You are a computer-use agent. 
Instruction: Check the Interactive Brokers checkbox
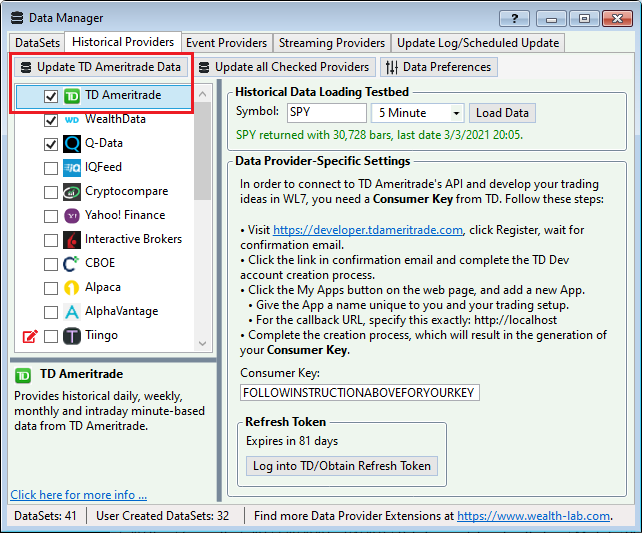coord(51,240)
